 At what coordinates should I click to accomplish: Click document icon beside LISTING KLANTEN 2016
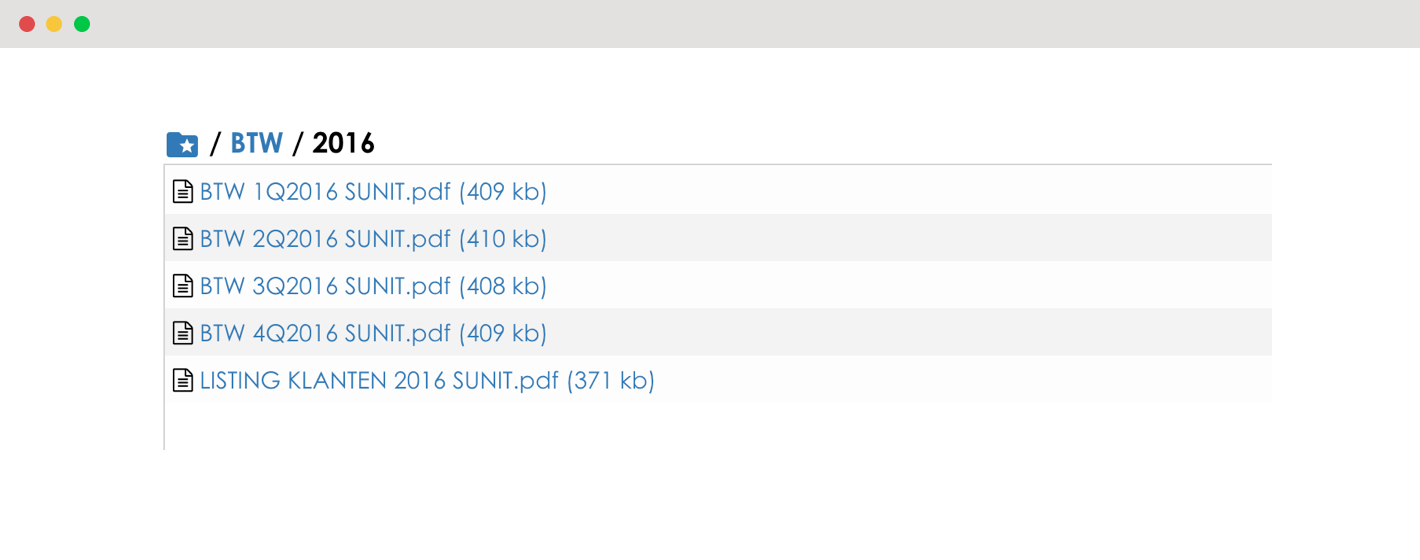pos(183,380)
